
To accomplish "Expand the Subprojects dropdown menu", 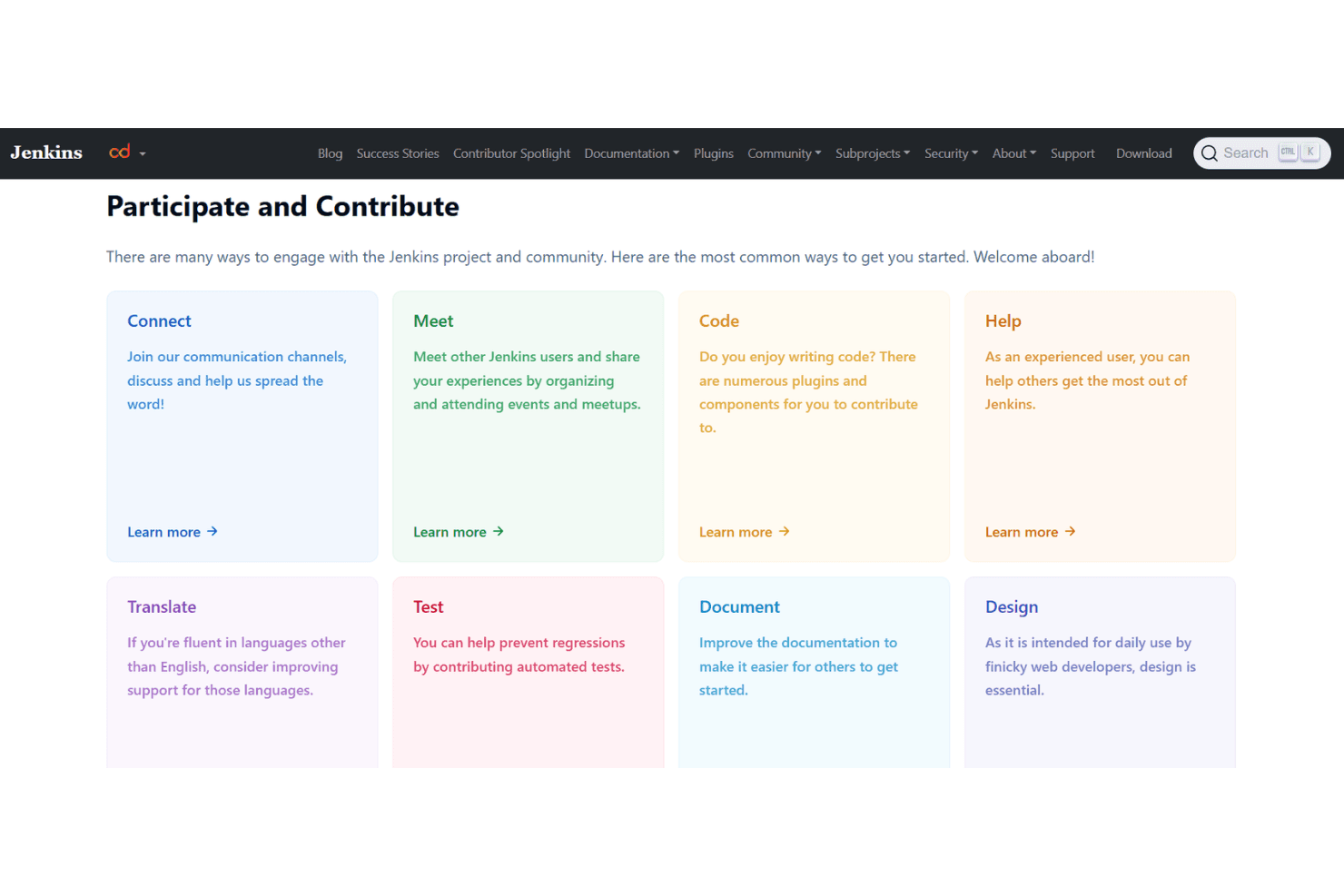I will (x=873, y=153).
